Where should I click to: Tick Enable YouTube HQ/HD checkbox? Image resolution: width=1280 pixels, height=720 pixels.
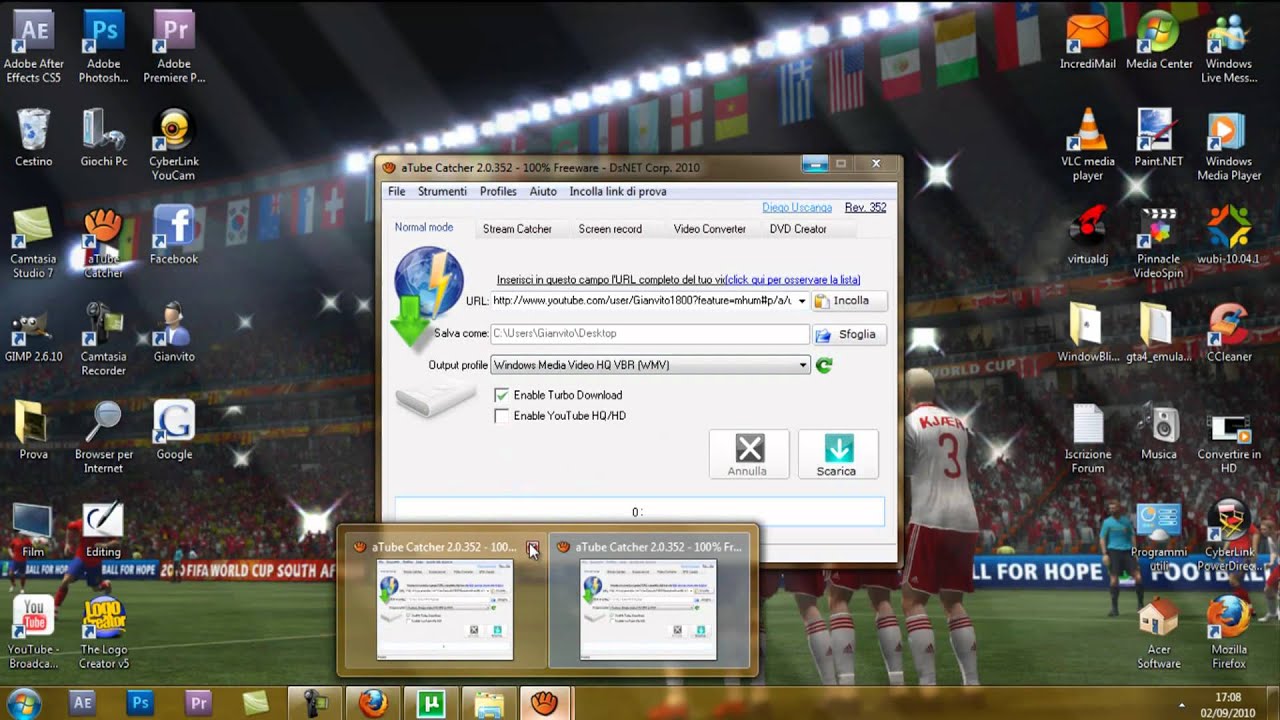502,416
